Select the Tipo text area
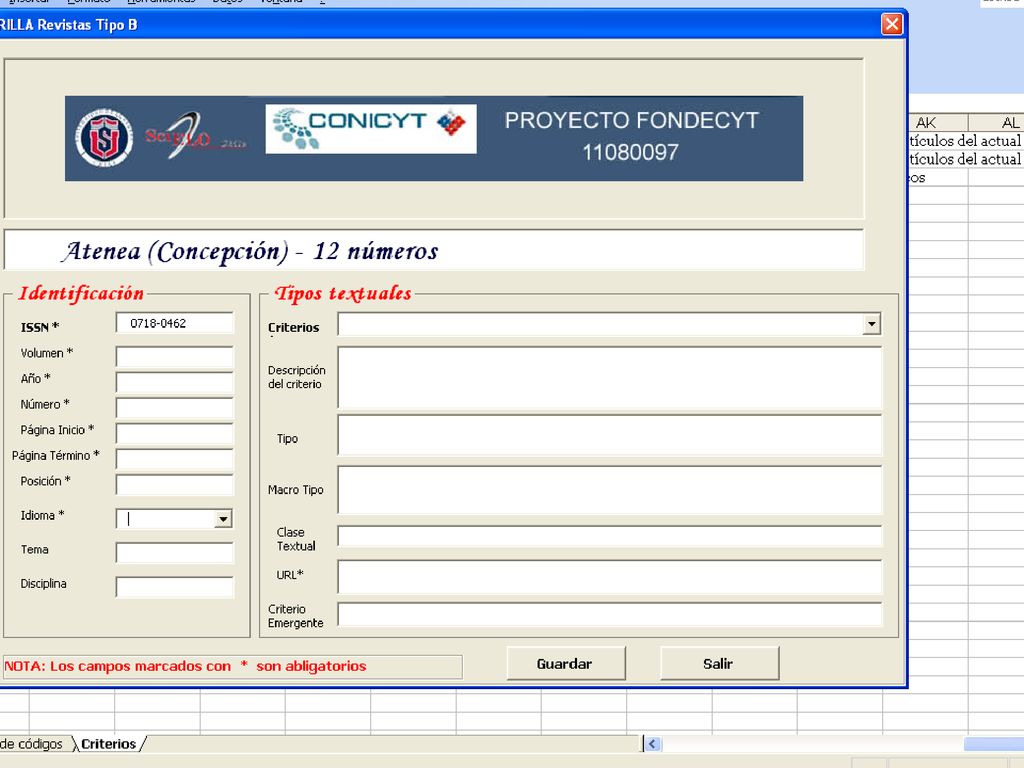 609,435
